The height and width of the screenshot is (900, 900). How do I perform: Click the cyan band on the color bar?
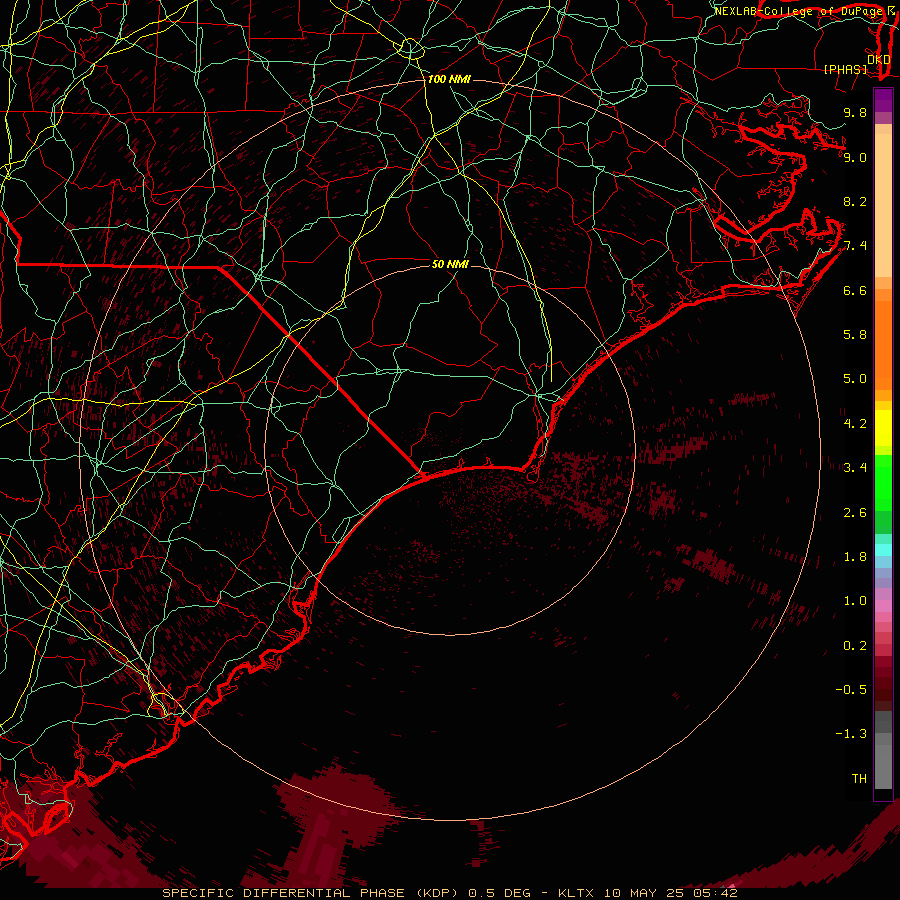click(883, 549)
